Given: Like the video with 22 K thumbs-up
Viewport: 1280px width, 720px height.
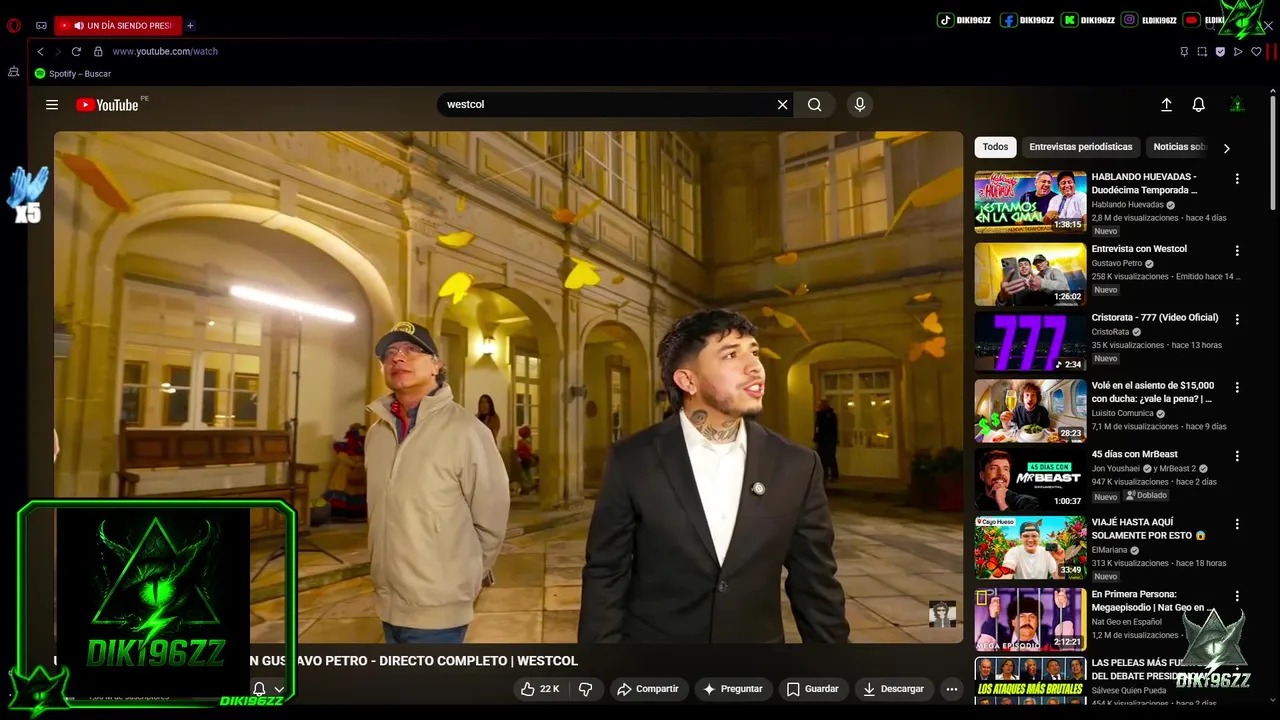Looking at the screenshot, I should tap(540, 689).
